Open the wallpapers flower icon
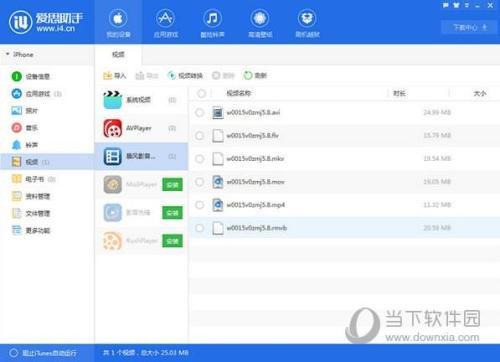 (260, 18)
